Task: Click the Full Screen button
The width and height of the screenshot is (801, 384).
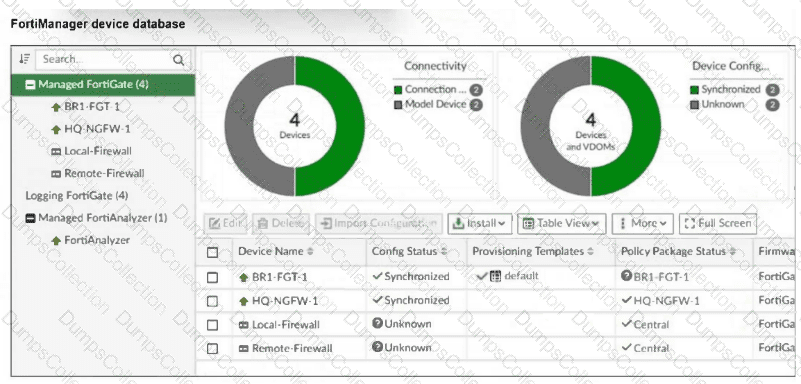Action: click(718, 224)
